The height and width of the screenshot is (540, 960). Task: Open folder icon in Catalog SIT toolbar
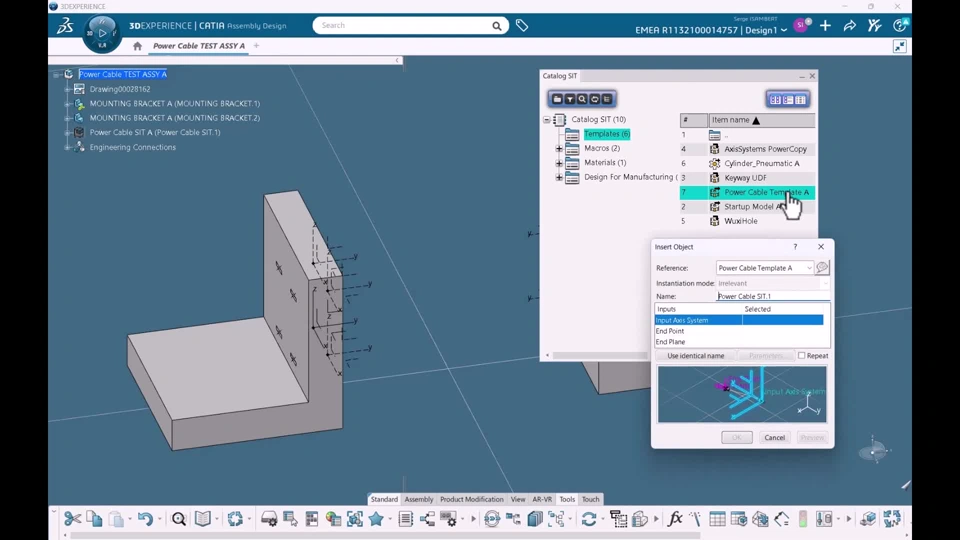[557, 99]
